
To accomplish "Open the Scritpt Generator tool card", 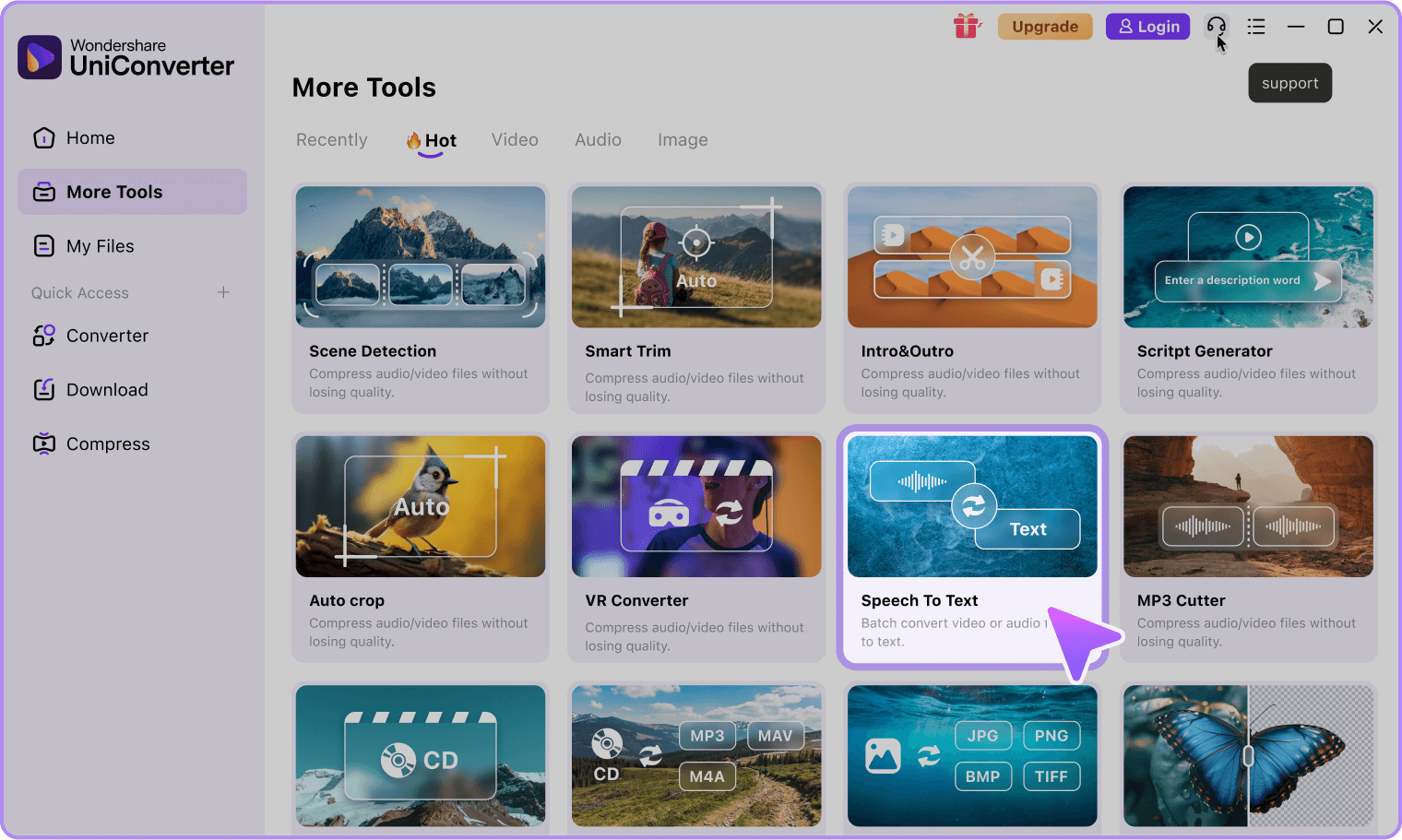I will tap(1248, 298).
